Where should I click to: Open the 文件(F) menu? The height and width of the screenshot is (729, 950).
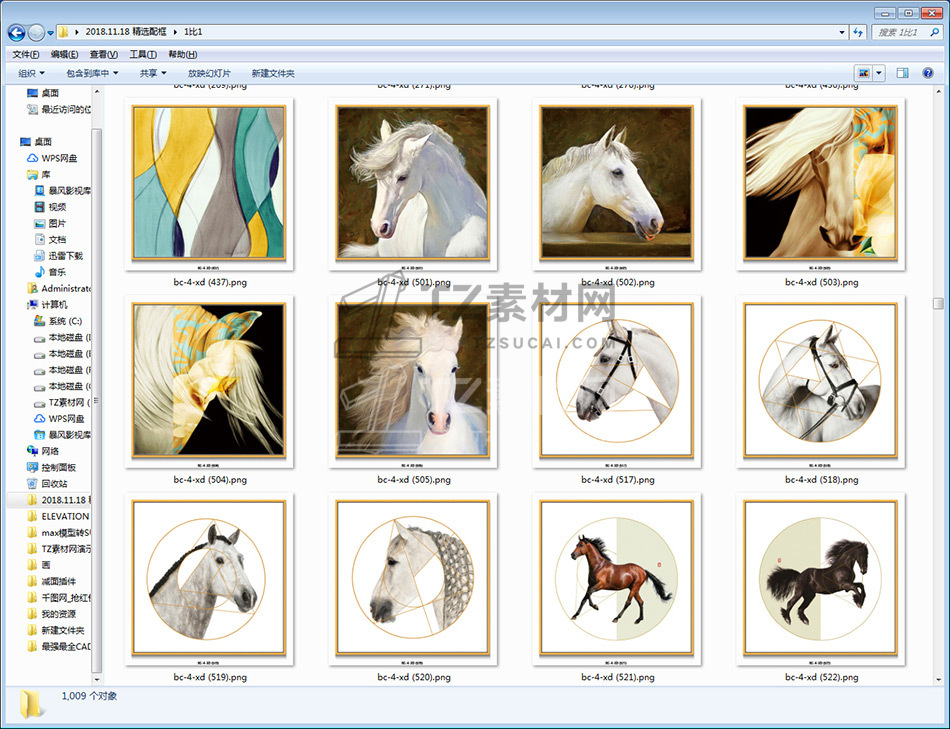pyautogui.click(x=26, y=54)
